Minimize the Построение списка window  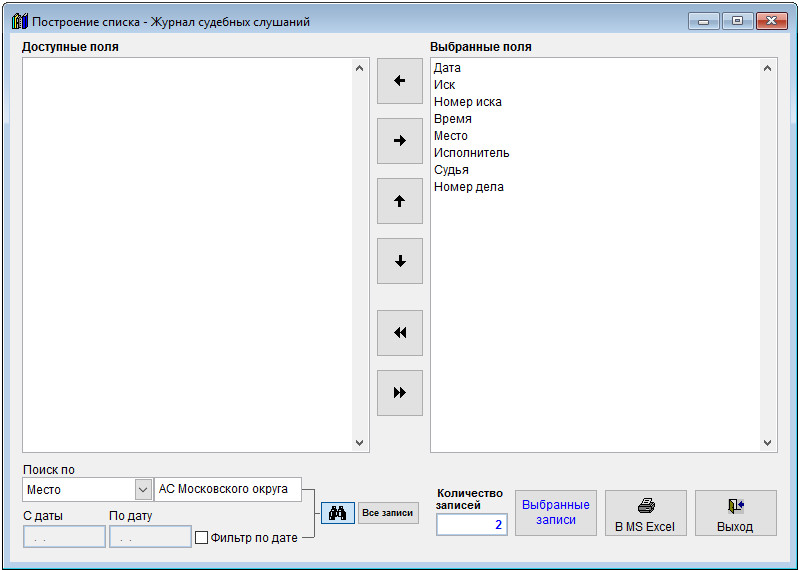(x=704, y=21)
